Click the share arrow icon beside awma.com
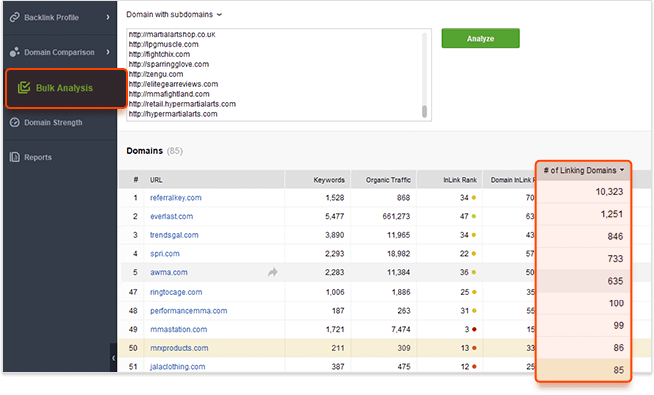 coord(273,272)
